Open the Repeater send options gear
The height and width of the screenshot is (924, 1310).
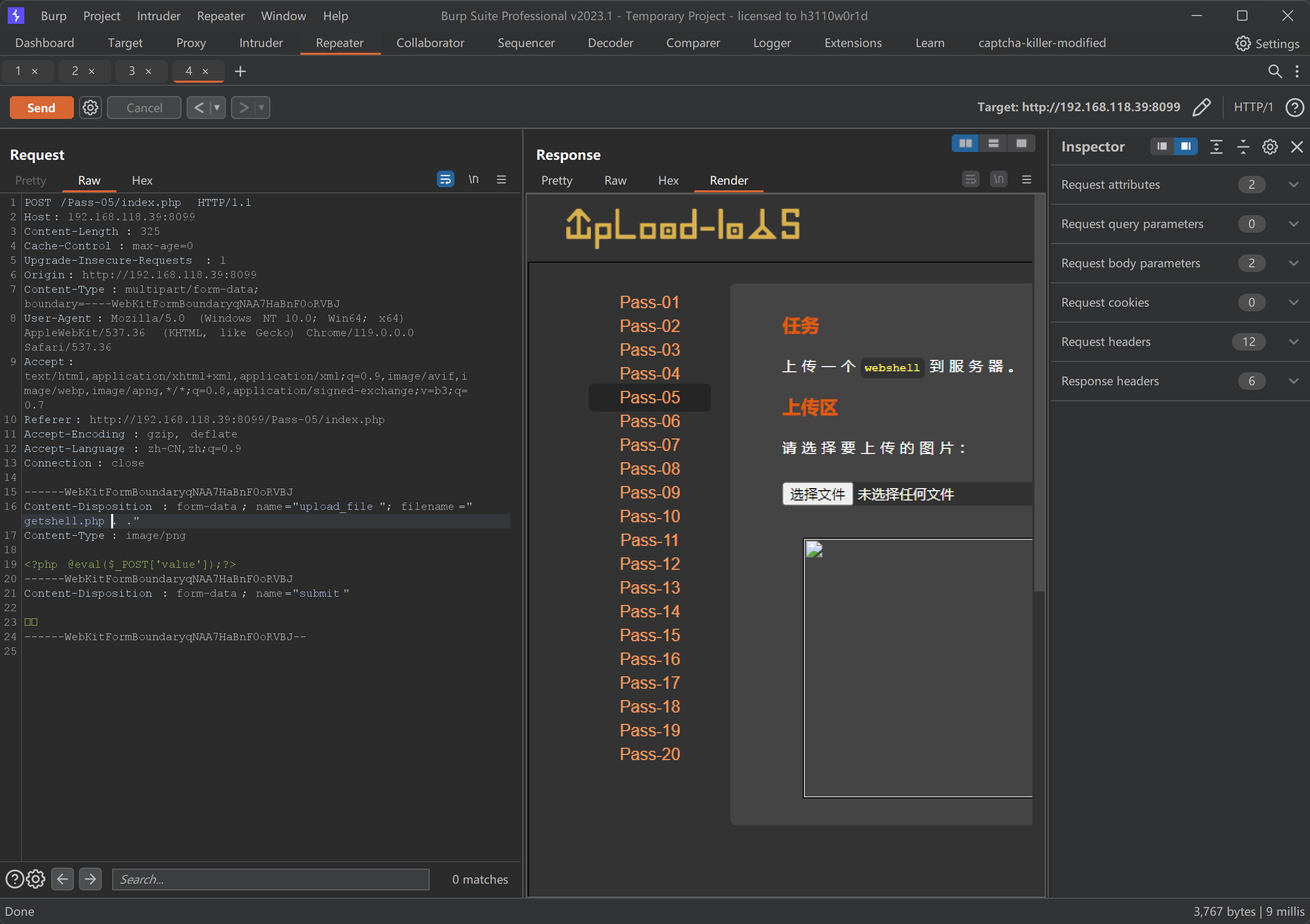pos(90,108)
